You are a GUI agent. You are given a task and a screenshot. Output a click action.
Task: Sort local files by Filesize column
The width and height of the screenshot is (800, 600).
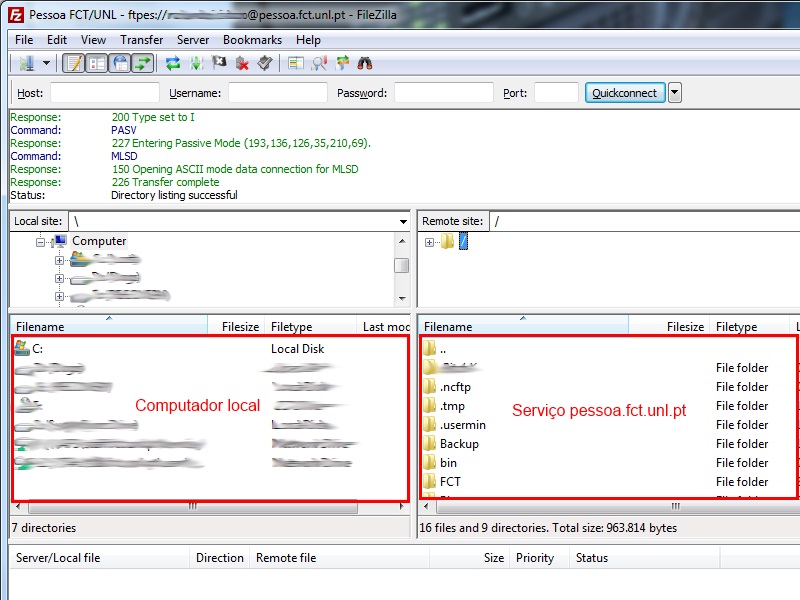236,327
